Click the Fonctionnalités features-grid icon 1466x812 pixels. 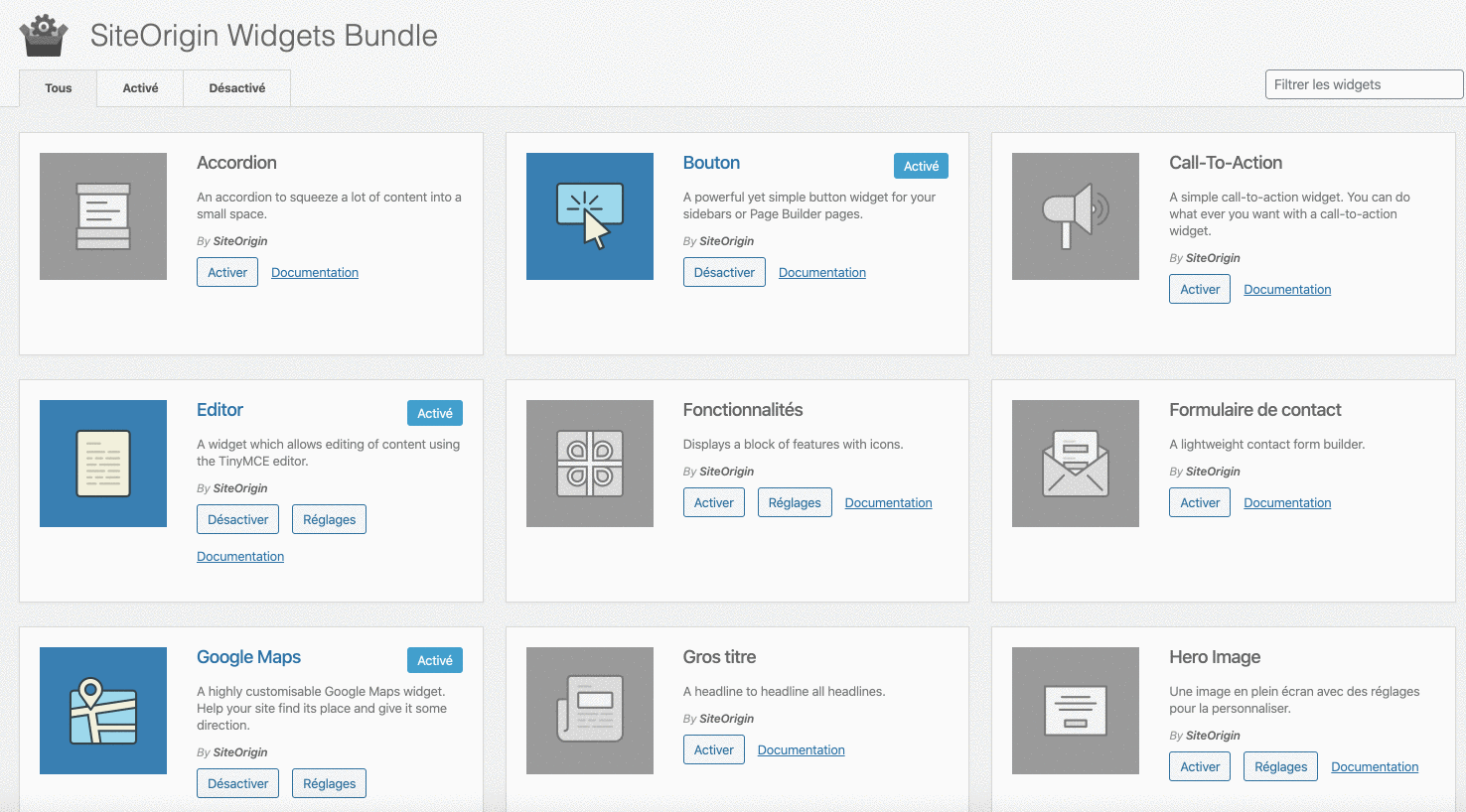589,464
